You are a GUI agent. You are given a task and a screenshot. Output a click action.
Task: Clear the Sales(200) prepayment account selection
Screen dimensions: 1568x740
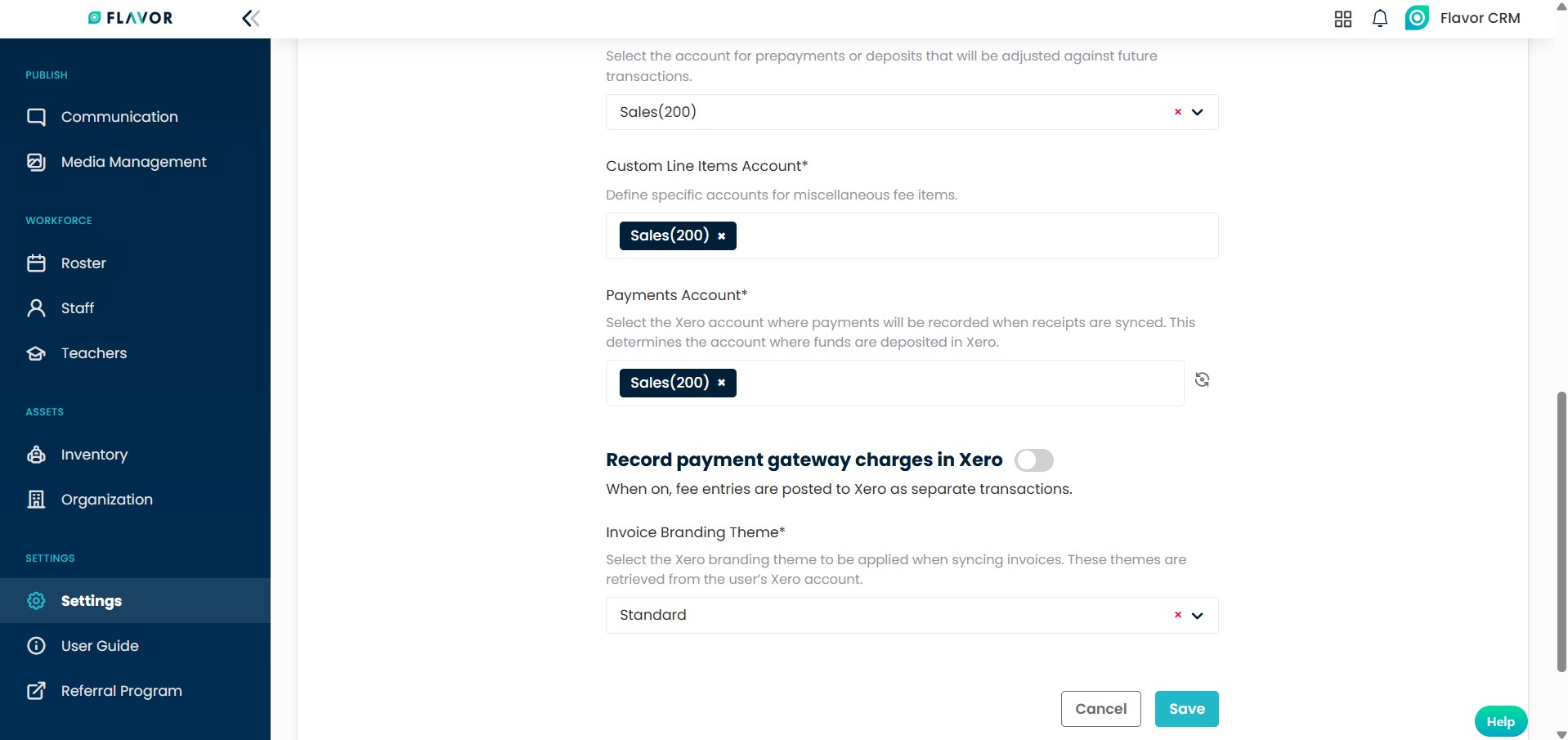click(1178, 112)
